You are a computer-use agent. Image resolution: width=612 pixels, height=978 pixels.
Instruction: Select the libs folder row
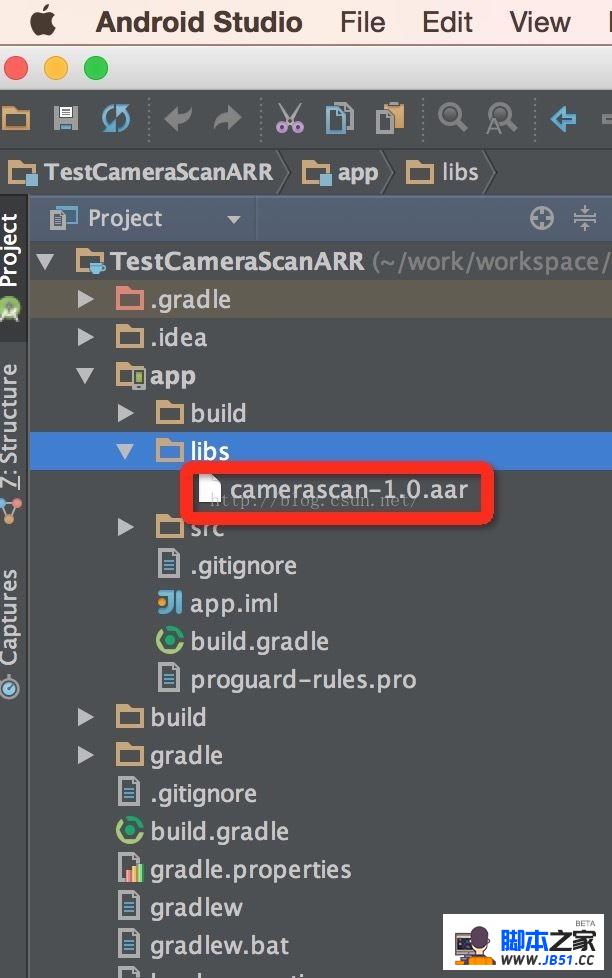[321, 451]
